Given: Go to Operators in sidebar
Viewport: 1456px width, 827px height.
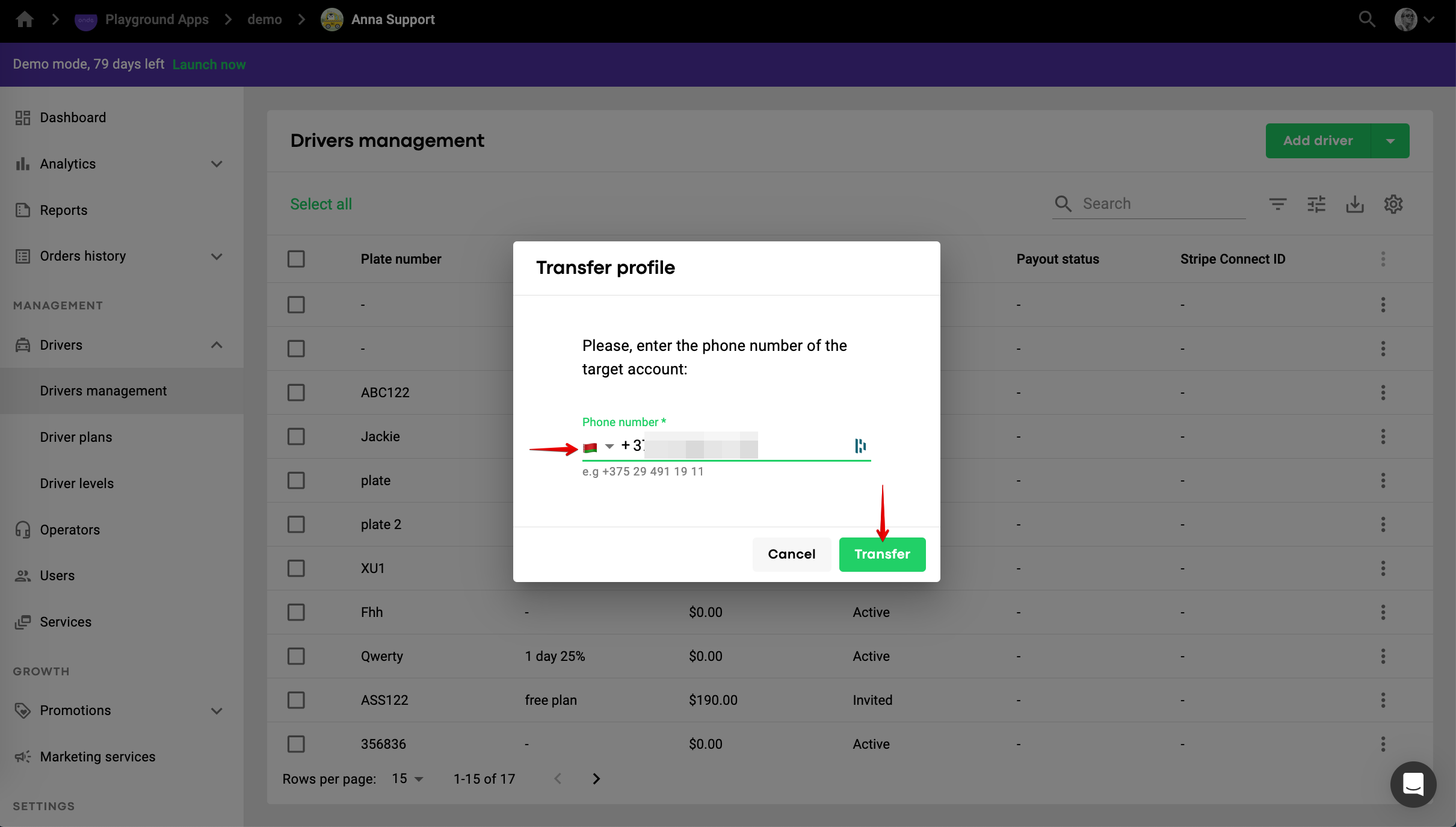Looking at the screenshot, I should pyautogui.click(x=70, y=530).
